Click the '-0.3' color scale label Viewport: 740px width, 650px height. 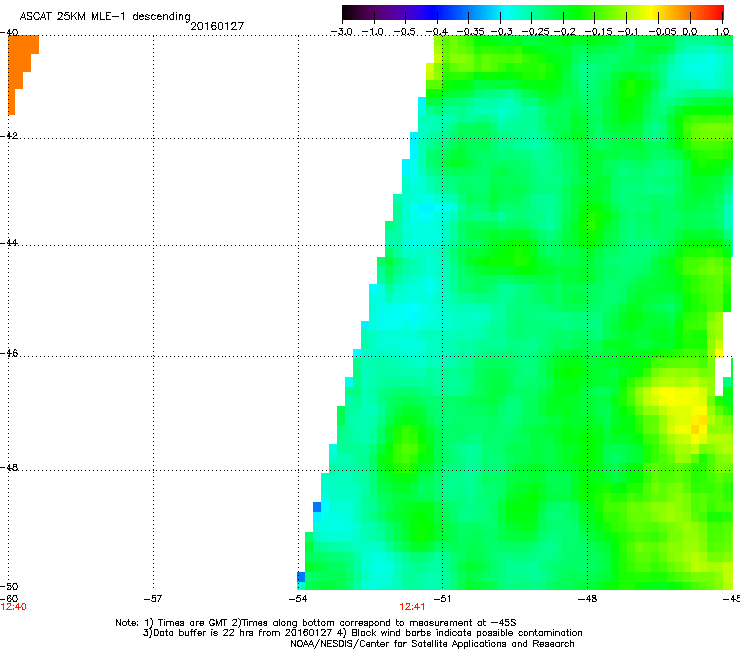502,32
